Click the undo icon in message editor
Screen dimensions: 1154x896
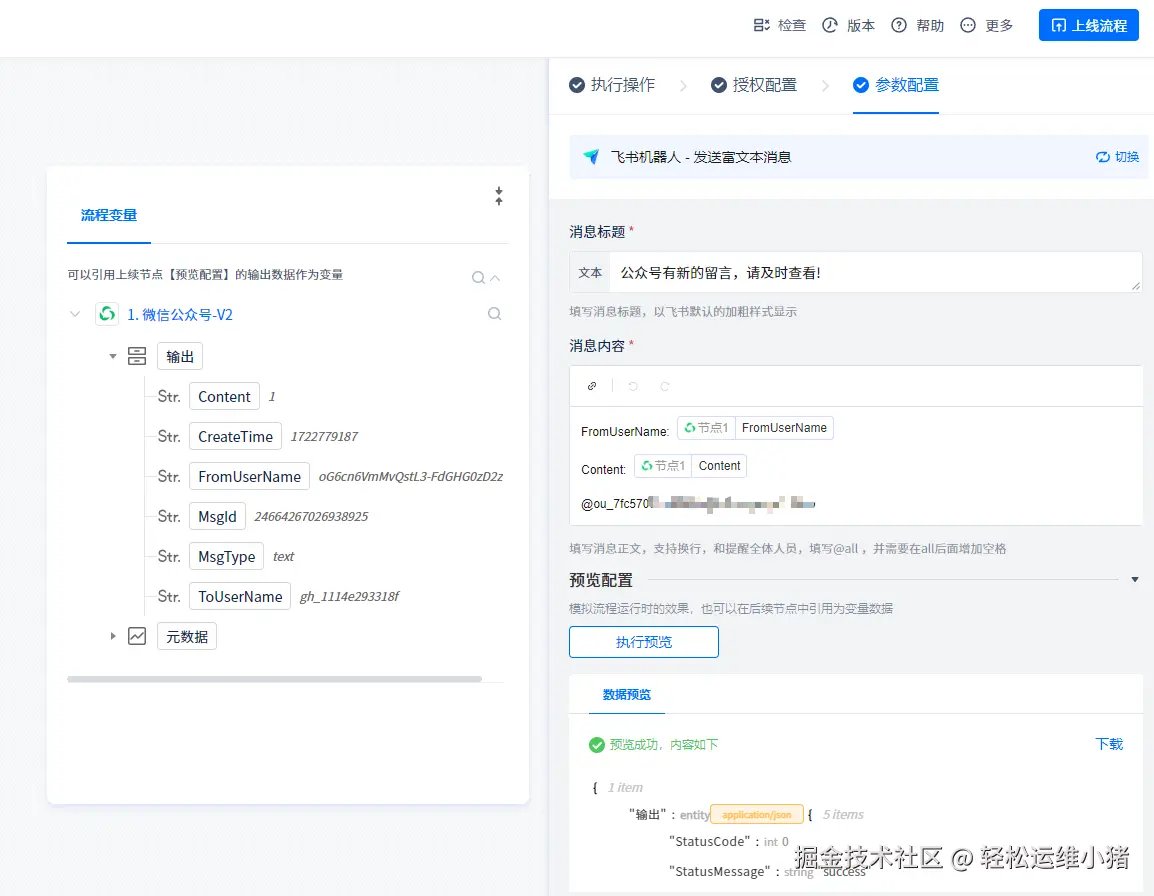pos(633,386)
